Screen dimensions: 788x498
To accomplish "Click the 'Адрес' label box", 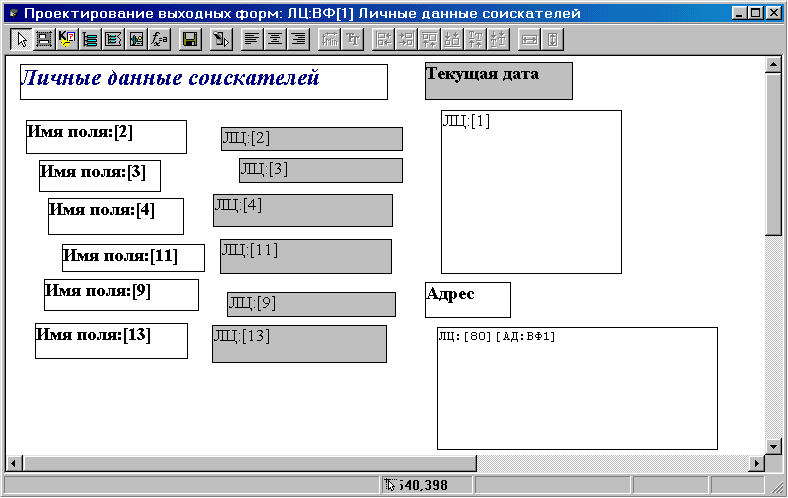I will 467,300.
